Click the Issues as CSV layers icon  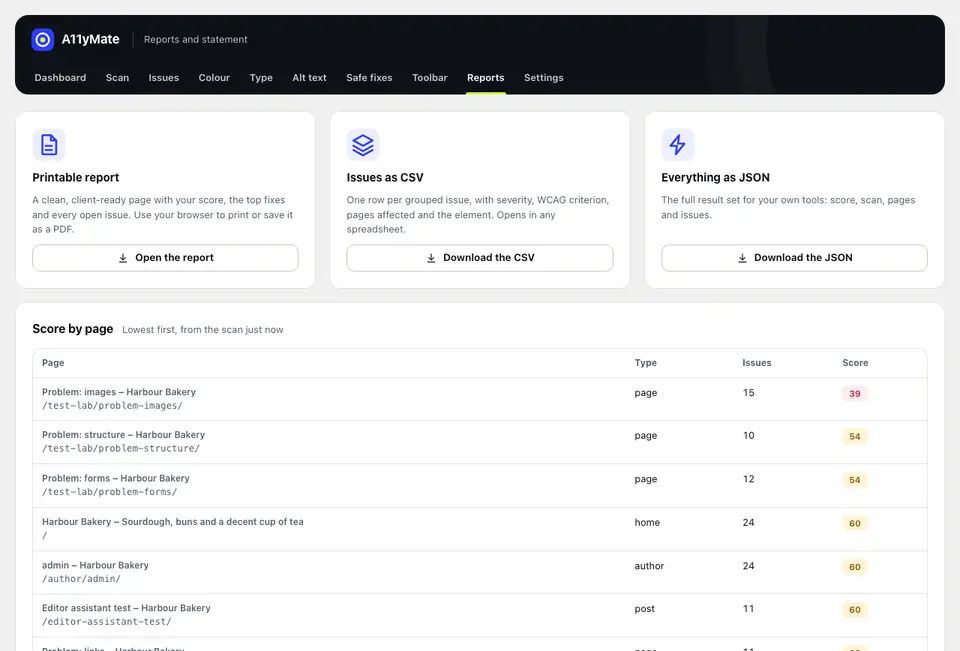click(x=363, y=145)
